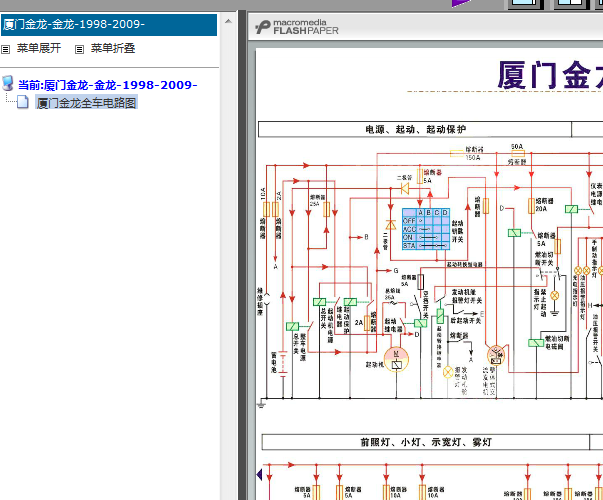
Task: Click the computer icon beside 当前:厦门金龙
Action: click(7, 83)
